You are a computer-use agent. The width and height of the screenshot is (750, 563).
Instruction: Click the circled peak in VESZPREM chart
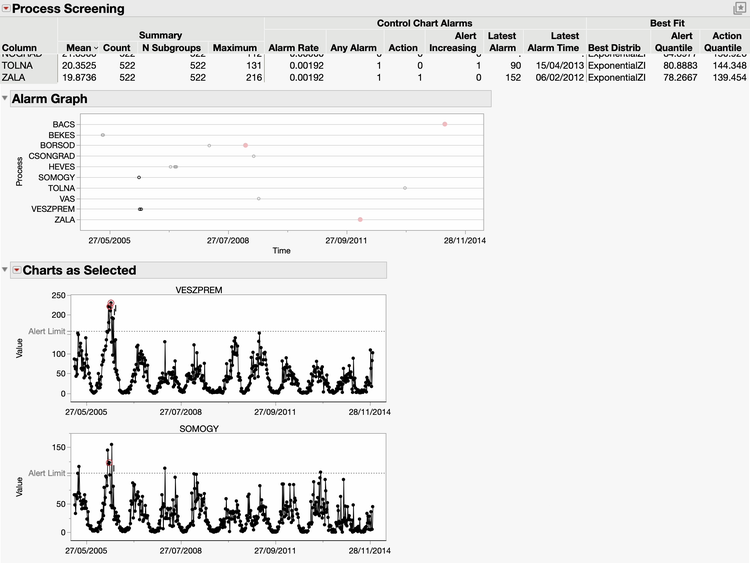111,304
